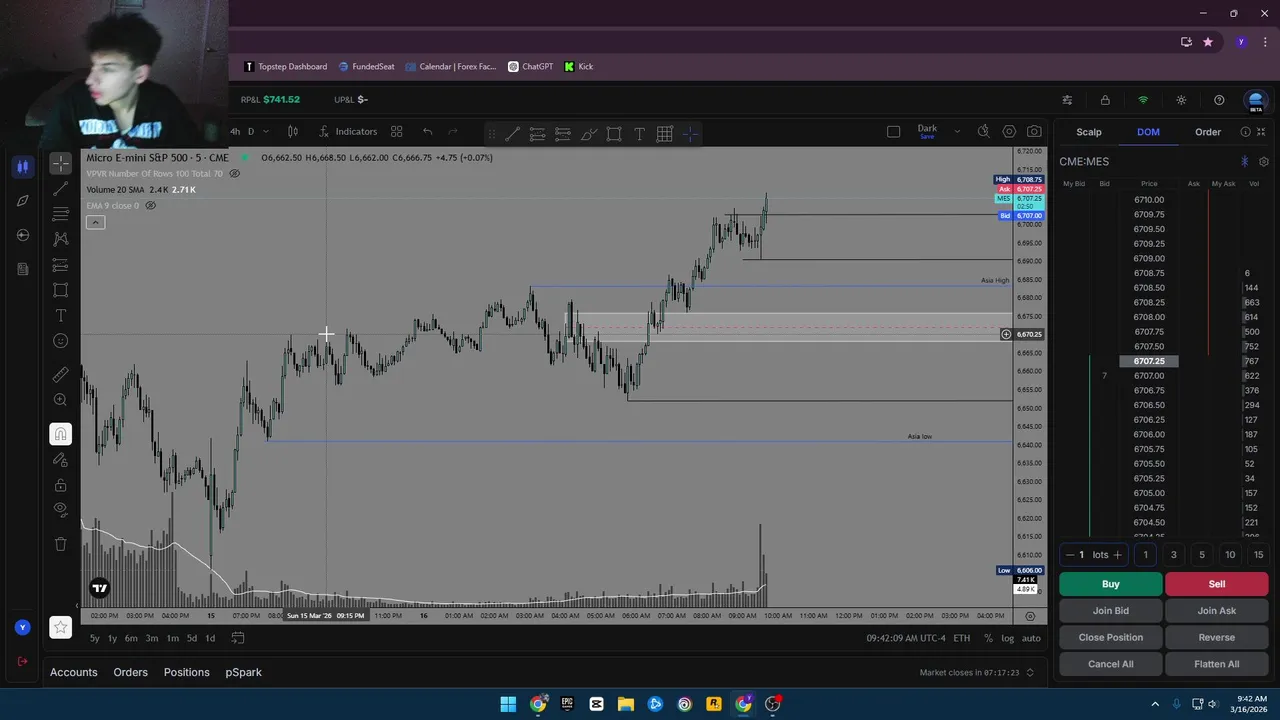The height and width of the screenshot is (720, 1280).
Task: Click the Flatten All button
Action: [1217, 664]
